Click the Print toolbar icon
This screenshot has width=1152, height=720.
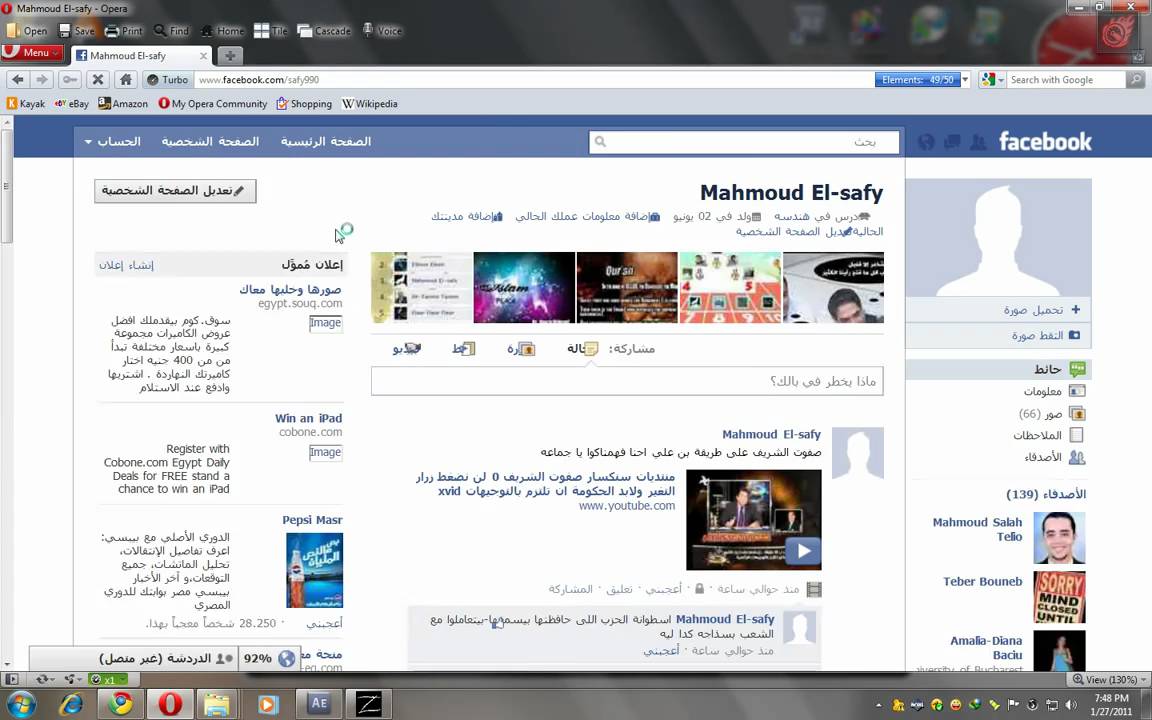coord(123,31)
